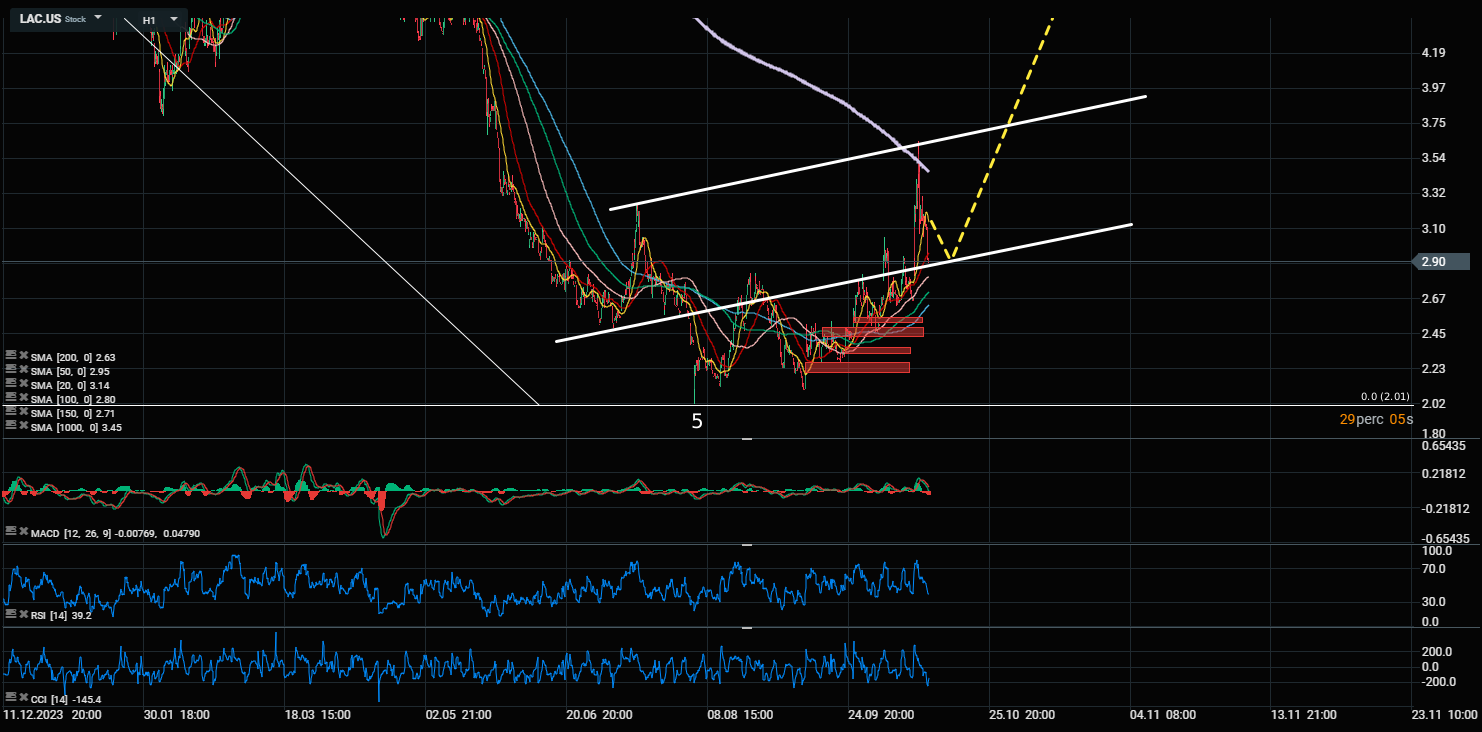Screen dimensions: 1482x732
Task: Close the CCI indicator panel
Action: 23,698
